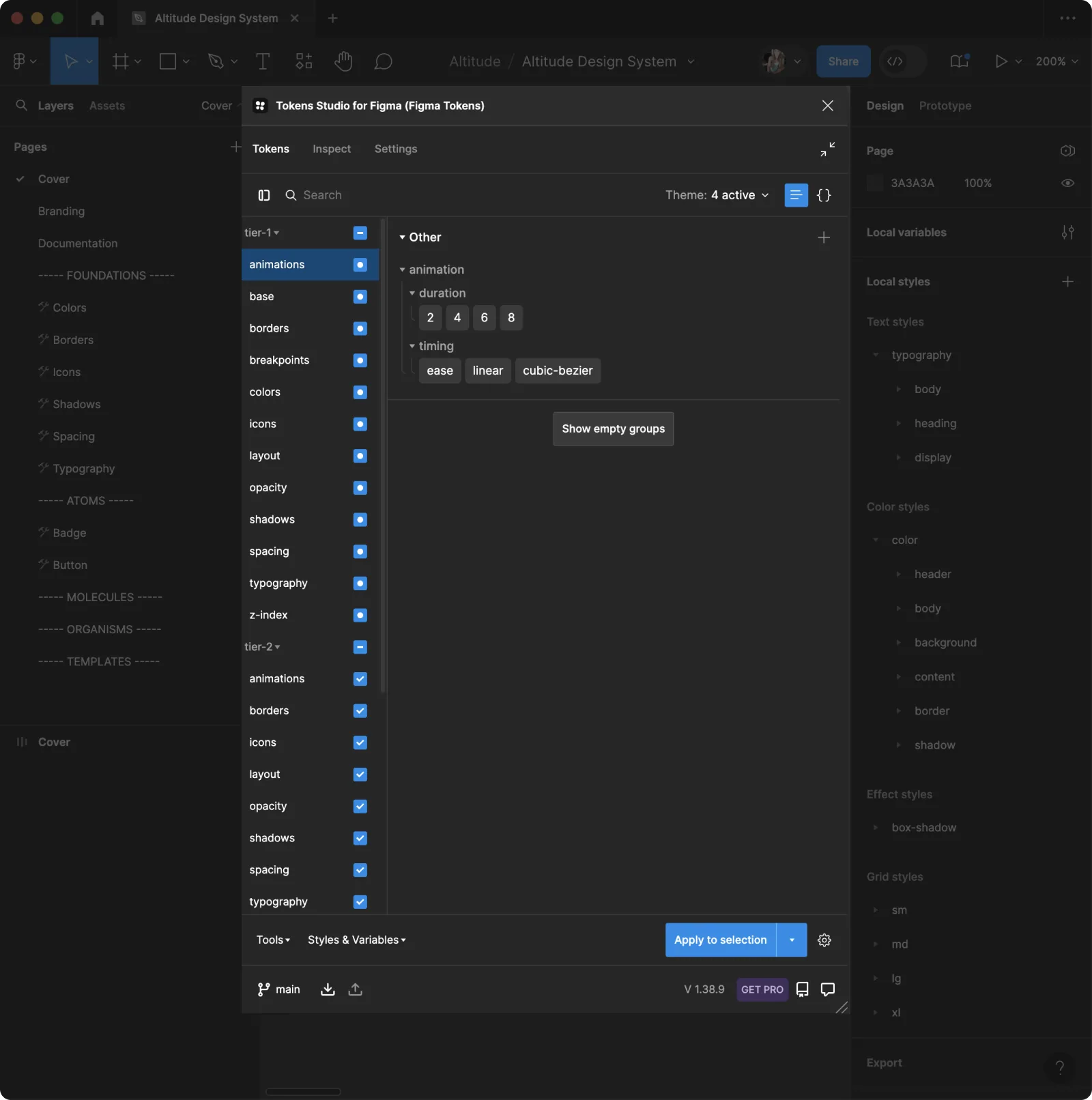Uncheck tier-2 shadows token set
The image size is (1092, 1100).
click(360, 838)
